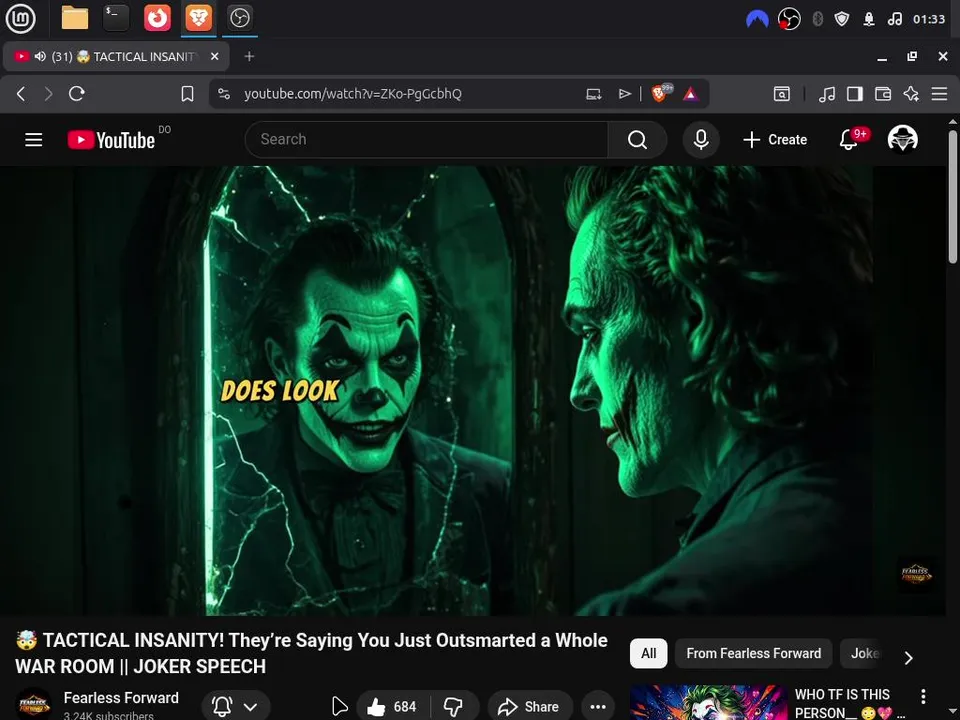960x720 pixels.
Task: Open the WHO TF IS THIS PERSON thumbnail
Action: (708, 702)
